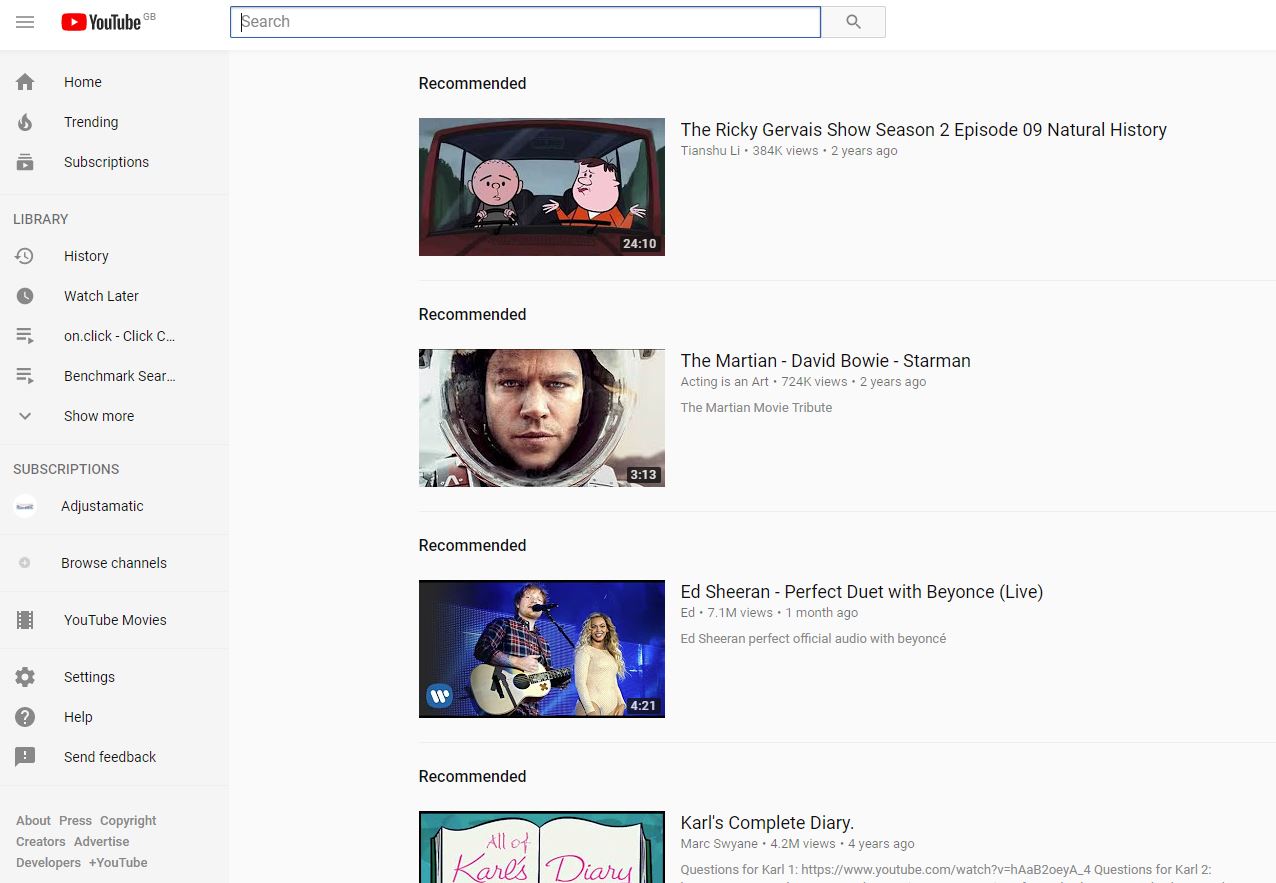Viewport: 1276px width, 883px height.
Task: Open The Martian Starman video thumbnail
Action: tap(542, 418)
